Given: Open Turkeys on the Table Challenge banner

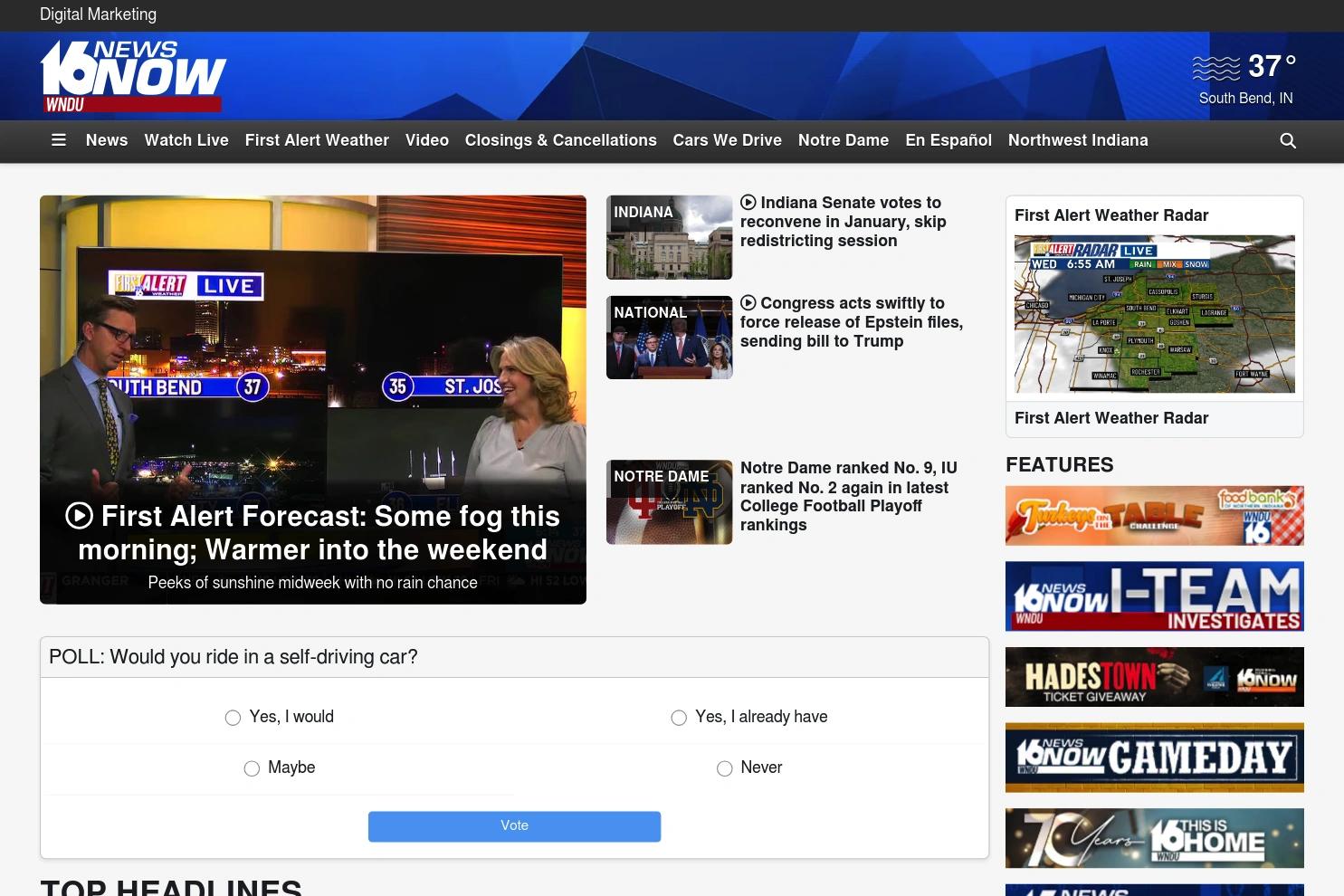Looking at the screenshot, I should pos(1155,516).
